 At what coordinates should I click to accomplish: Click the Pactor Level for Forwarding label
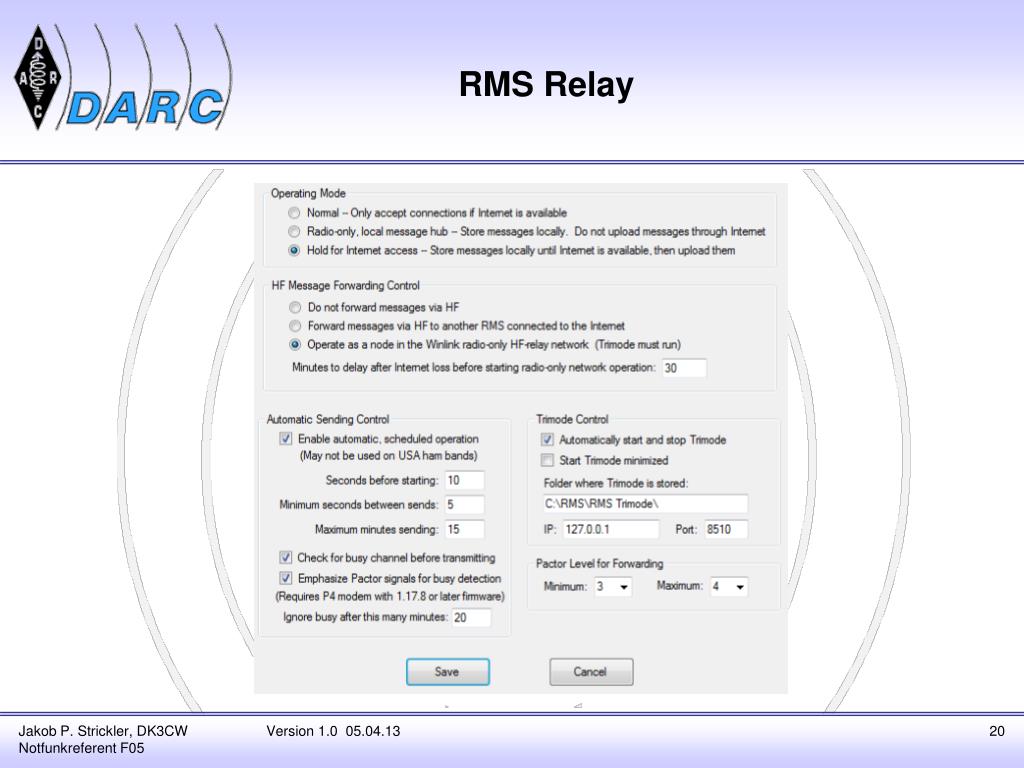pos(600,564)
